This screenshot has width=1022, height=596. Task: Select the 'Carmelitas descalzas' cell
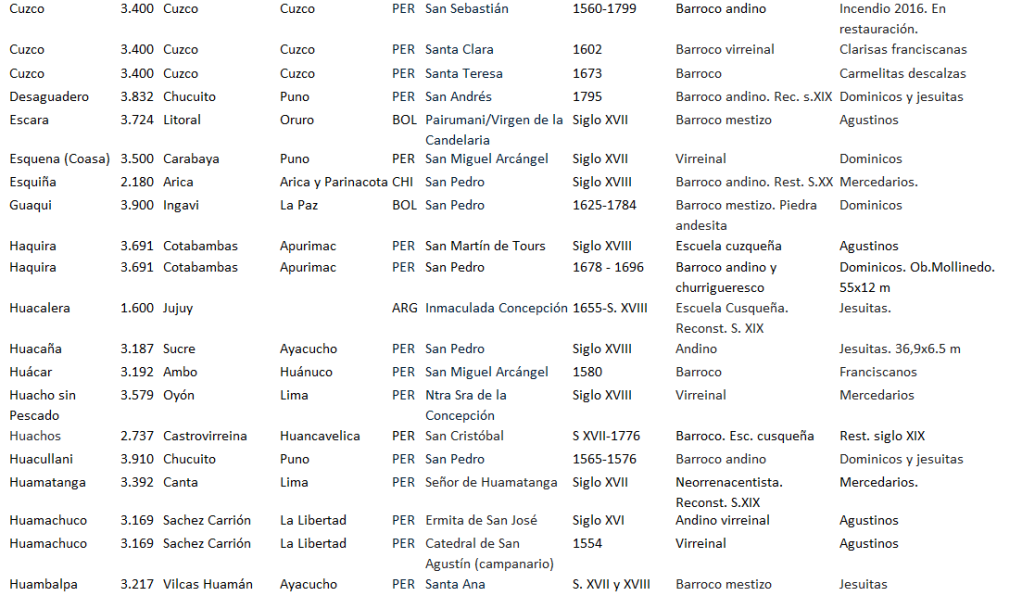coord(903,73)
